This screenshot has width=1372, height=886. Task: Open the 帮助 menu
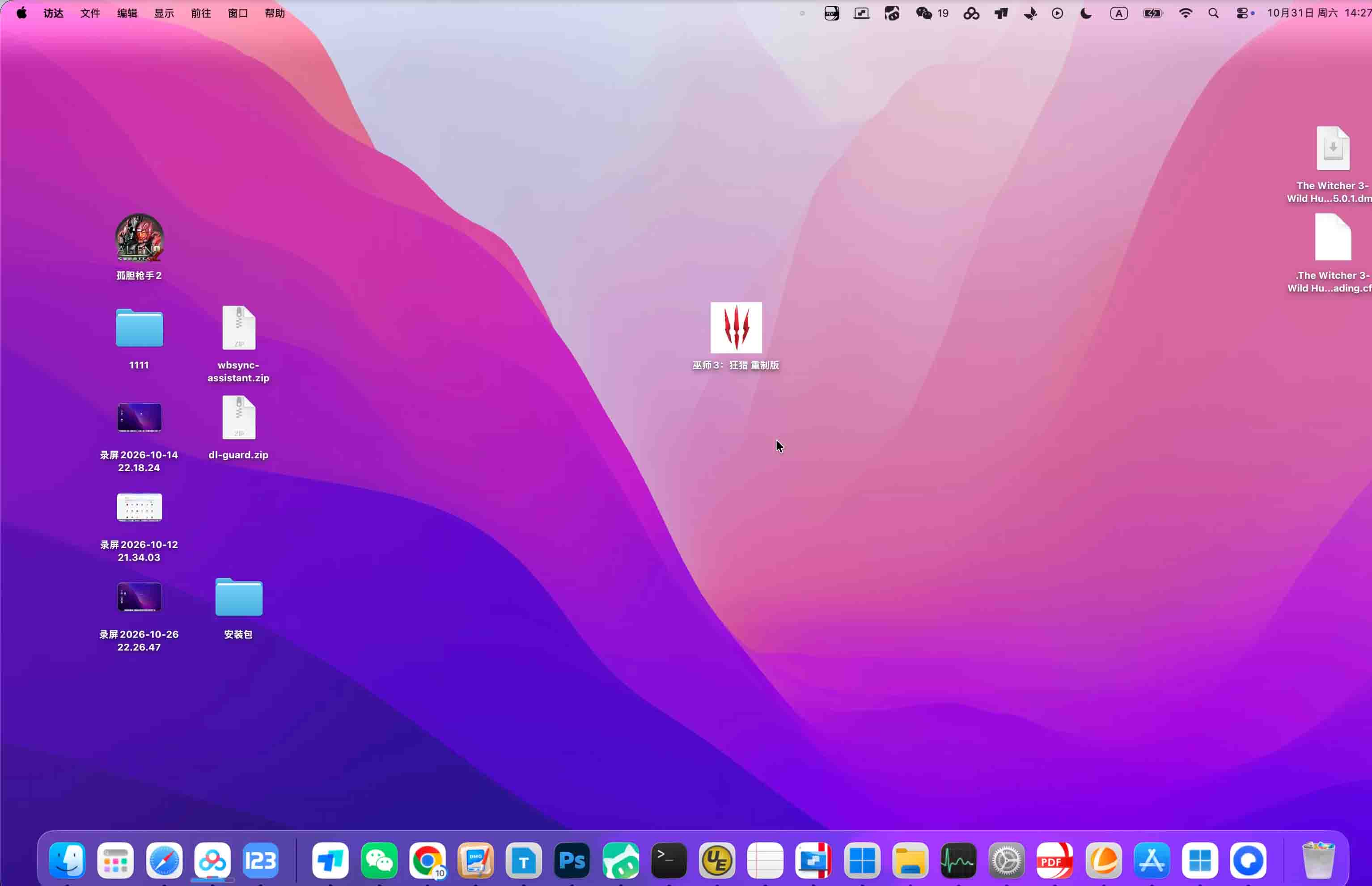point(275,13)
